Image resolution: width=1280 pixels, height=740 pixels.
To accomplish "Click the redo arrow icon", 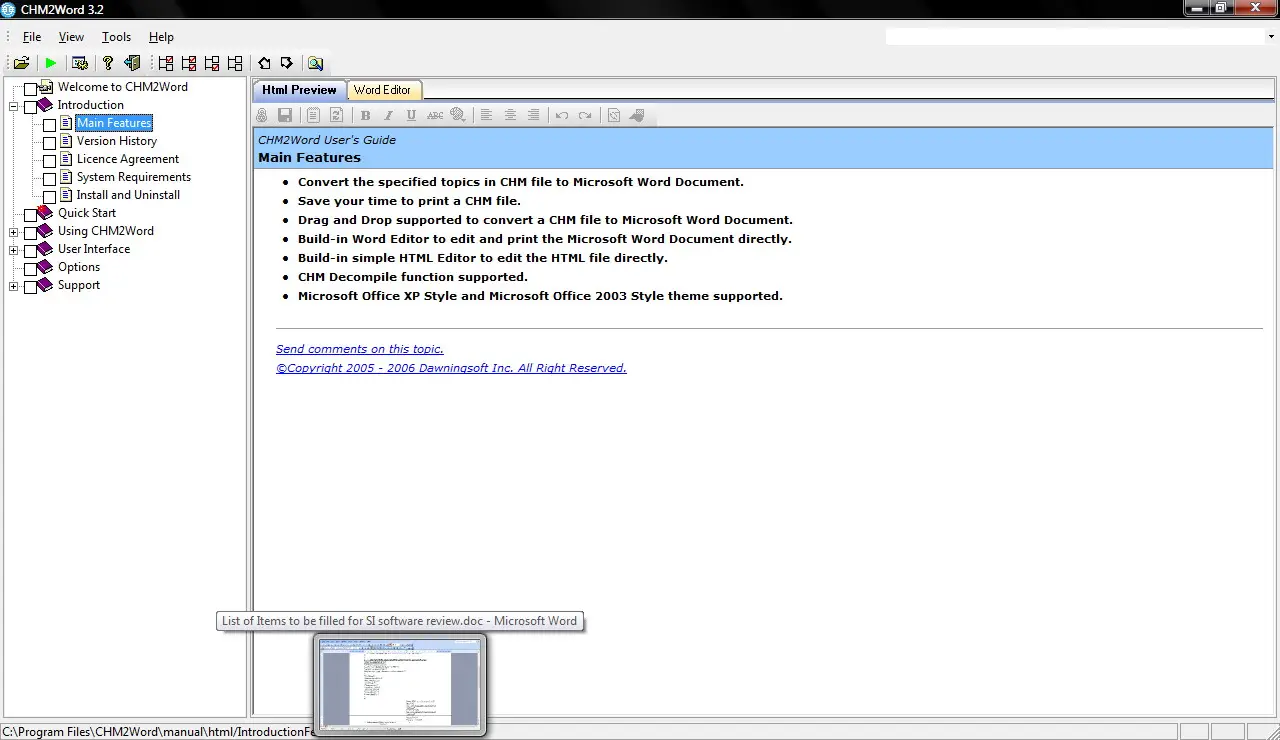I will pos(585,115).
